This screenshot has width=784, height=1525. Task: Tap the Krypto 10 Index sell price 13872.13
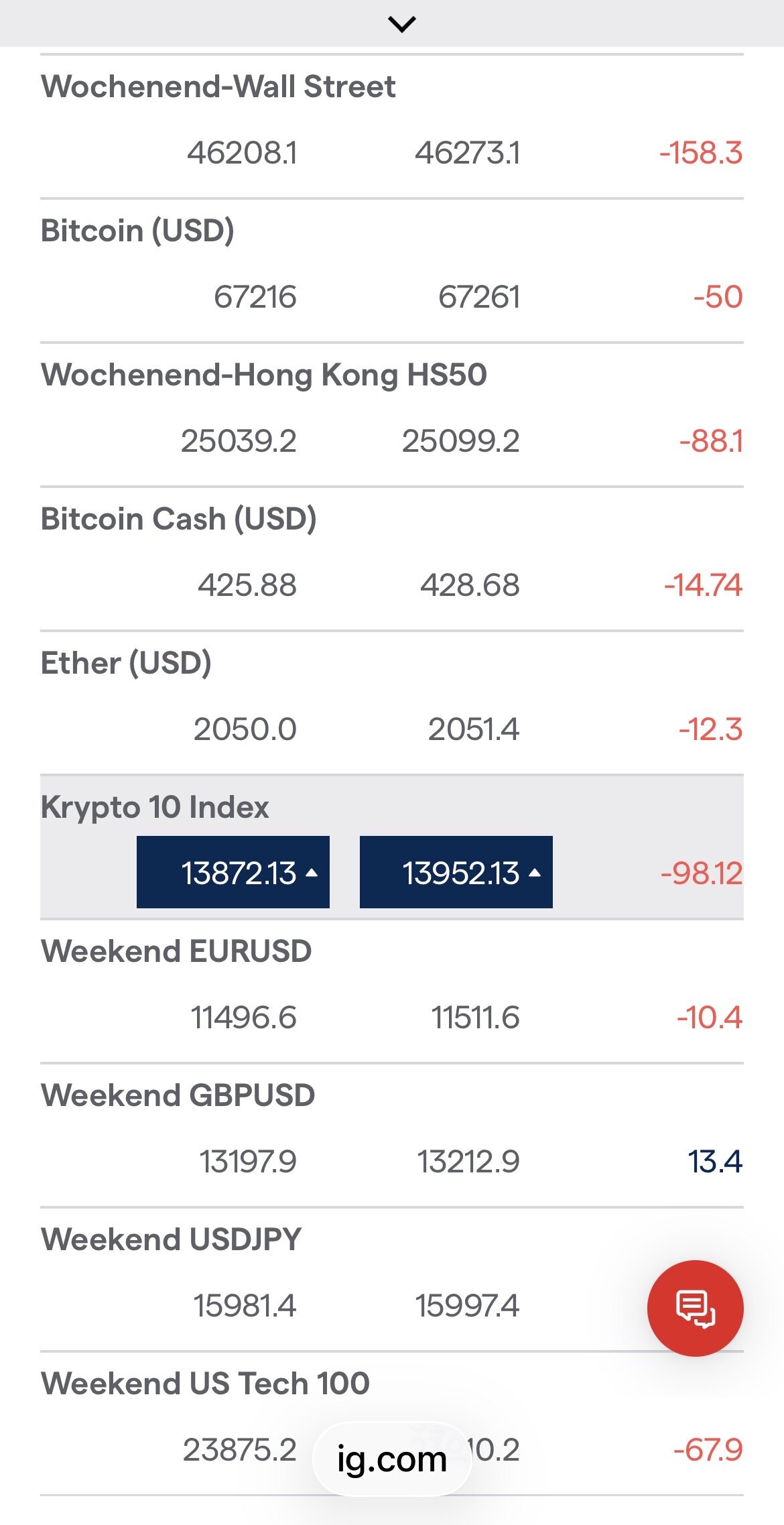click(x=233, y=872)
